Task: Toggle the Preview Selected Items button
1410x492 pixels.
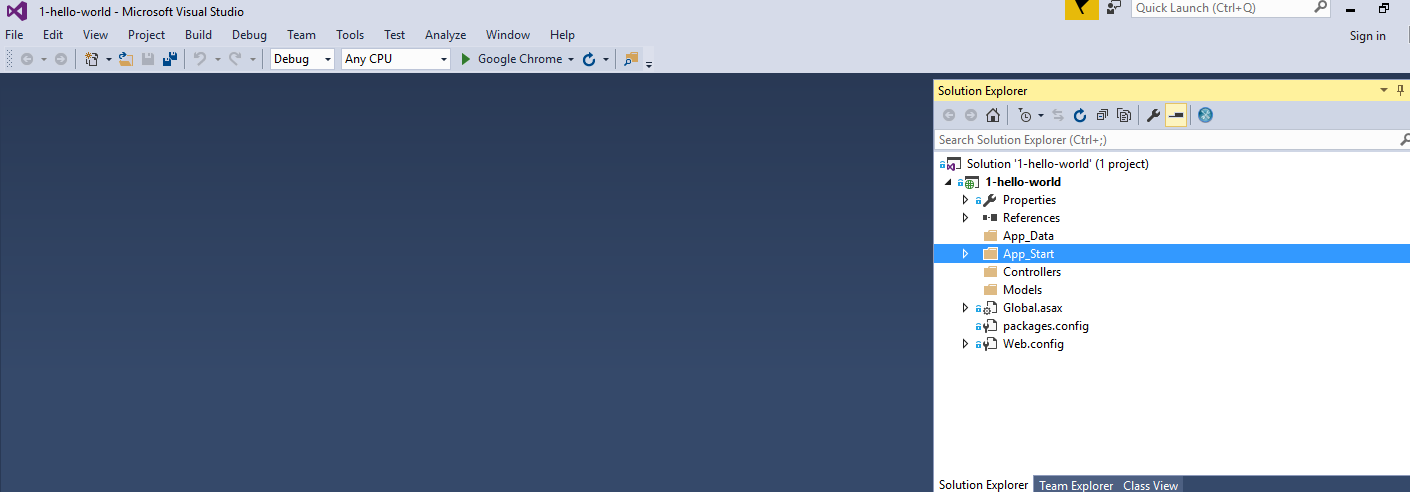Action: [1176, 115]
